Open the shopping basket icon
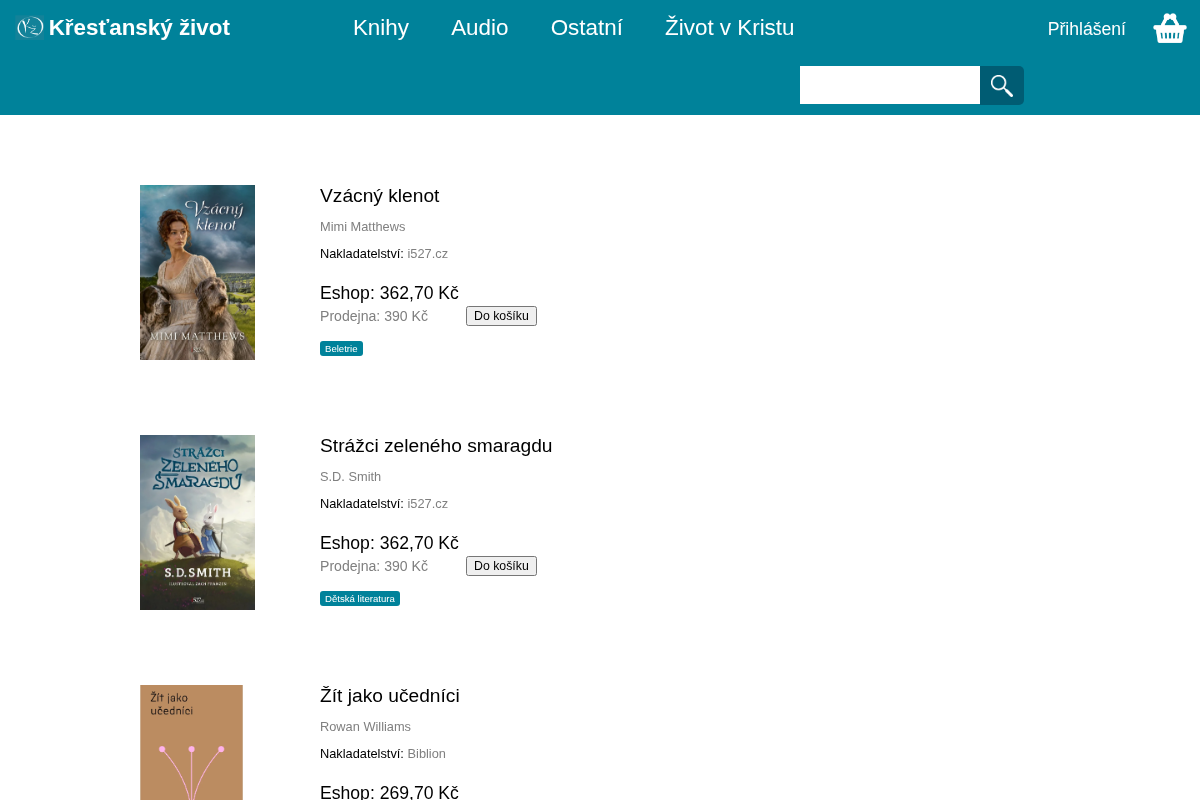Image resolution: width=1200 pixels, height=800 pixels. tap(1170, 28)
